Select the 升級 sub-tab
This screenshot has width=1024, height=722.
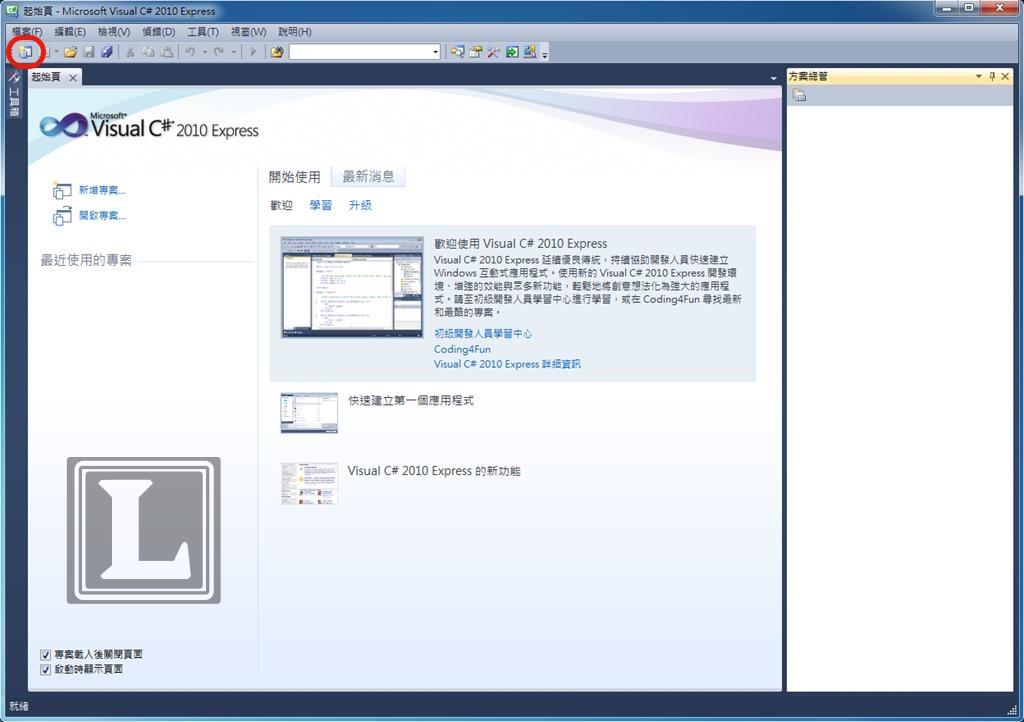[x=360, y=205]
